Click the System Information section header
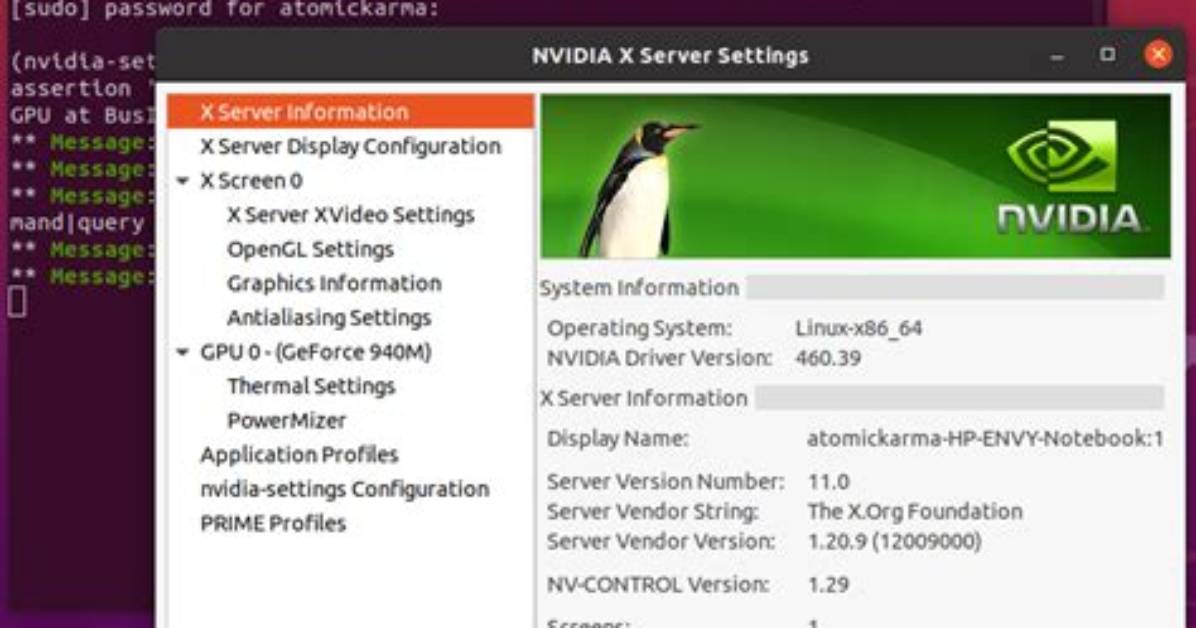1196x628 pixels. tap(639, 288)
